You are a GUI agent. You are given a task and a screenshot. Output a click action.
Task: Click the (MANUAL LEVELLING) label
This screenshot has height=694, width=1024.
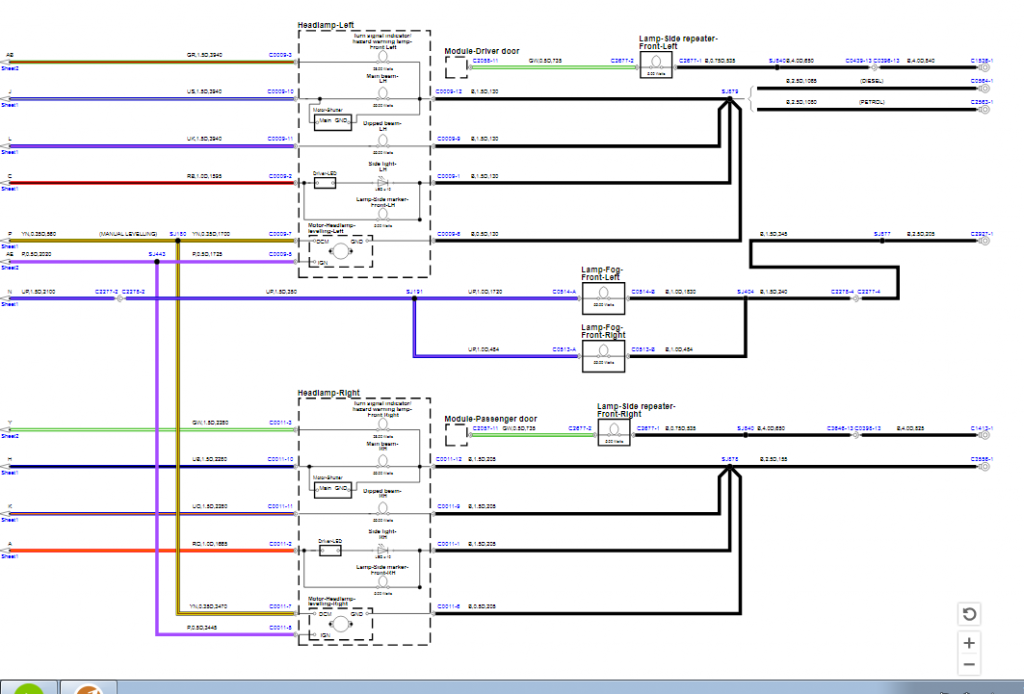point(128,233)
